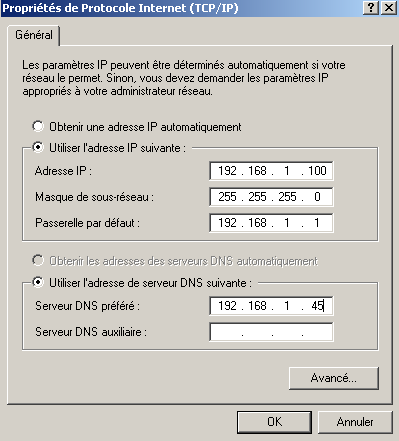This screenshot has width=399, height=441.
Task: Click the first octet 255 of subnet mask
Action: [227, 197]
